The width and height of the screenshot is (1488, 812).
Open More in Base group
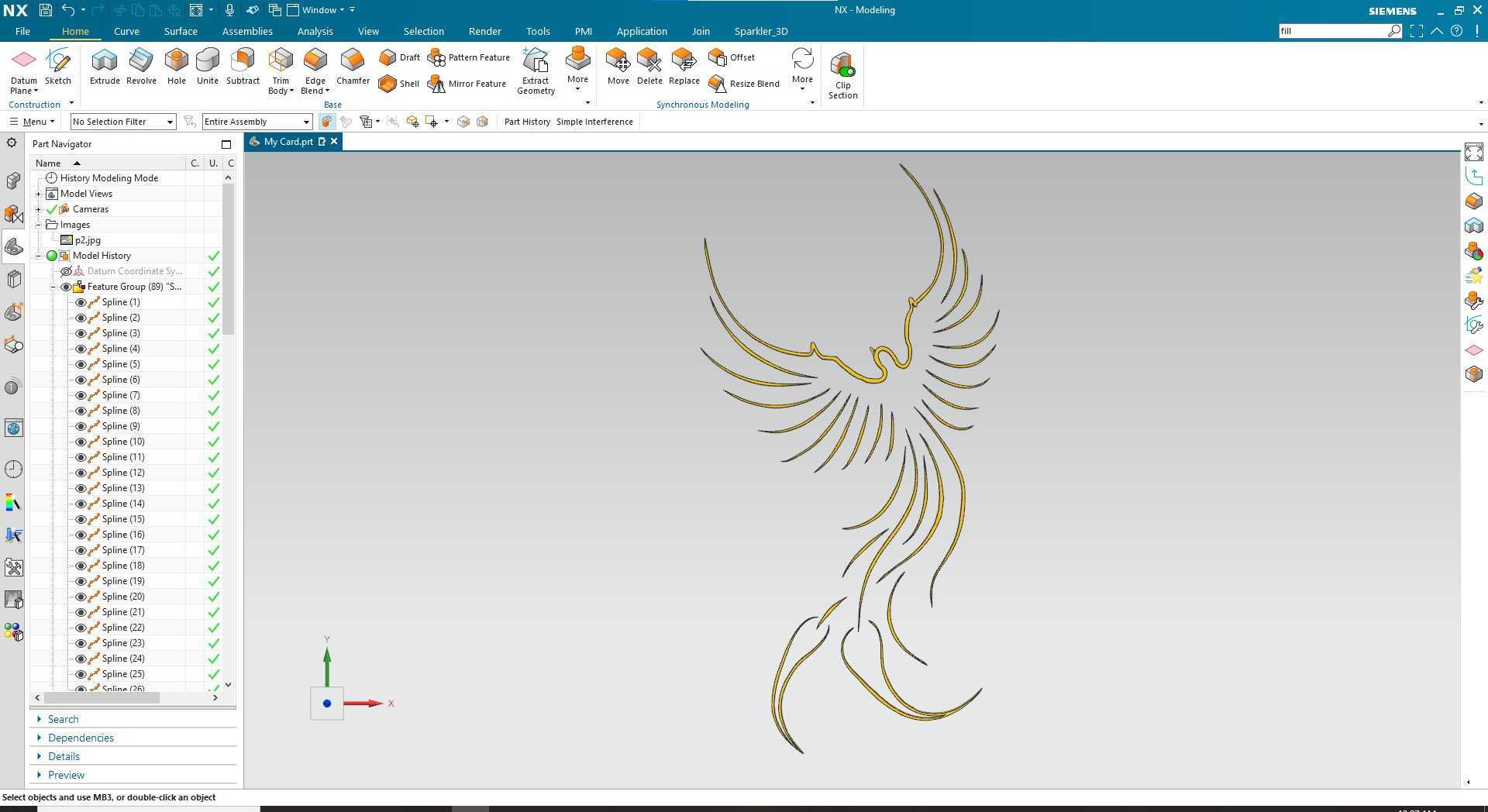tap(577, 68)
